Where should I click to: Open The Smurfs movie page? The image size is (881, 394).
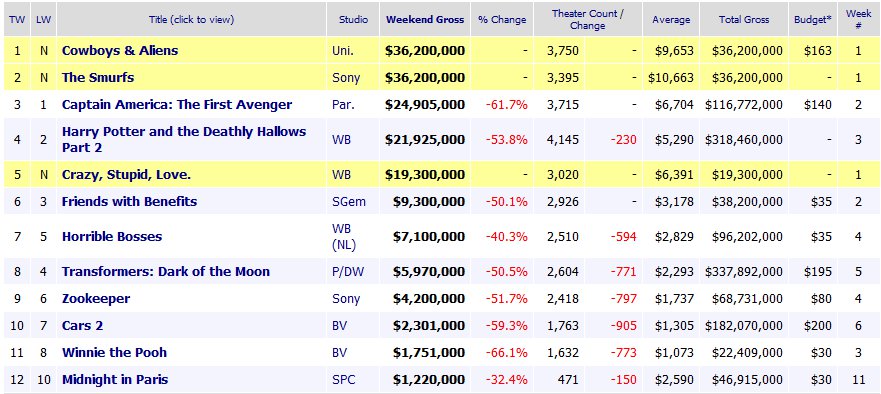(x=98, y=77)
